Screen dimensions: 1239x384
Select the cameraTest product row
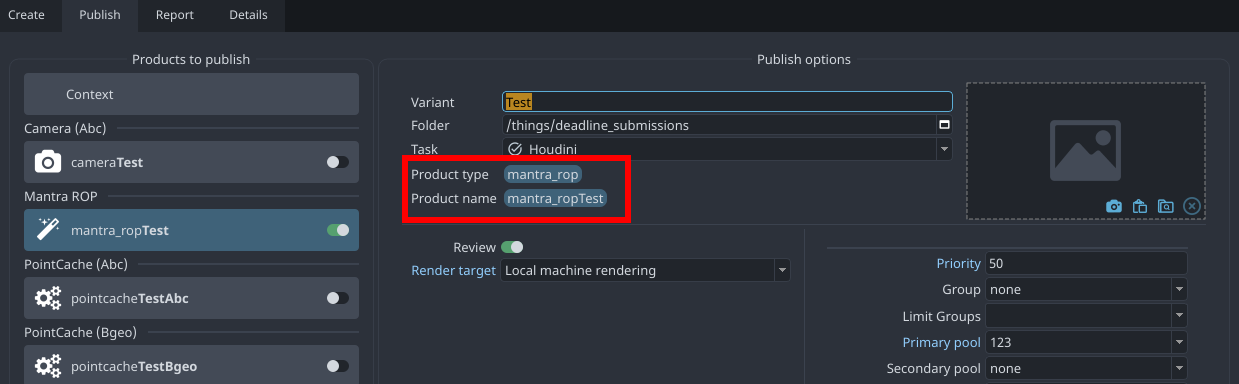pyautogui.click(x=191, y=162)
